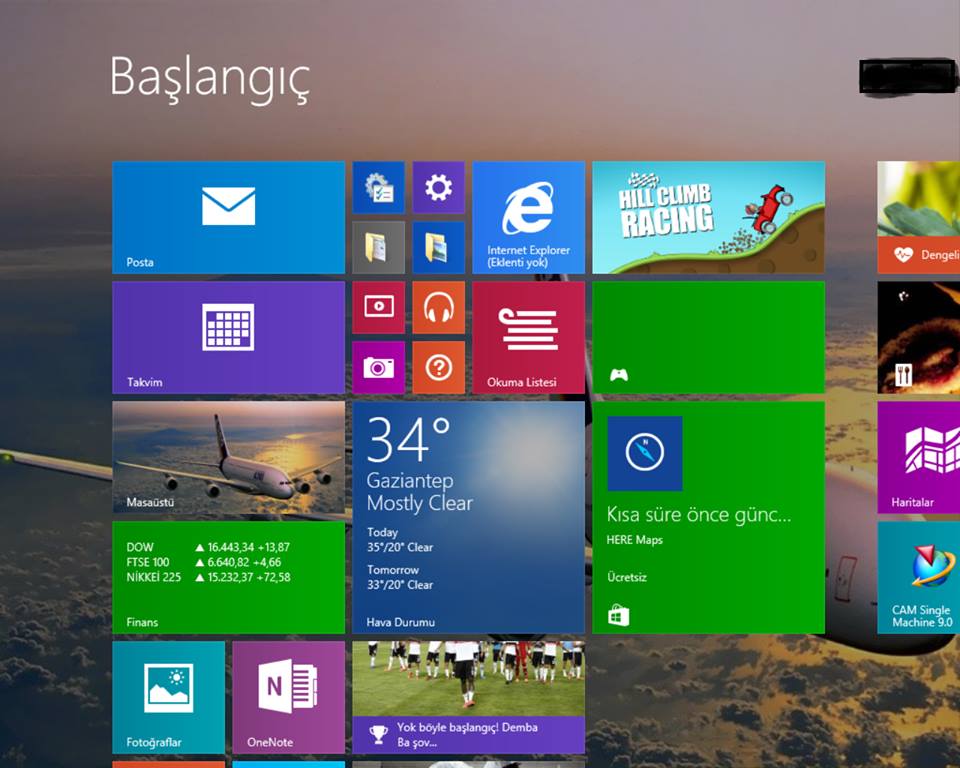This screenshot has height=768, width=960.
Task: Open the Music headphones tile
Action: pyautogui.click(x=438, y=307)
